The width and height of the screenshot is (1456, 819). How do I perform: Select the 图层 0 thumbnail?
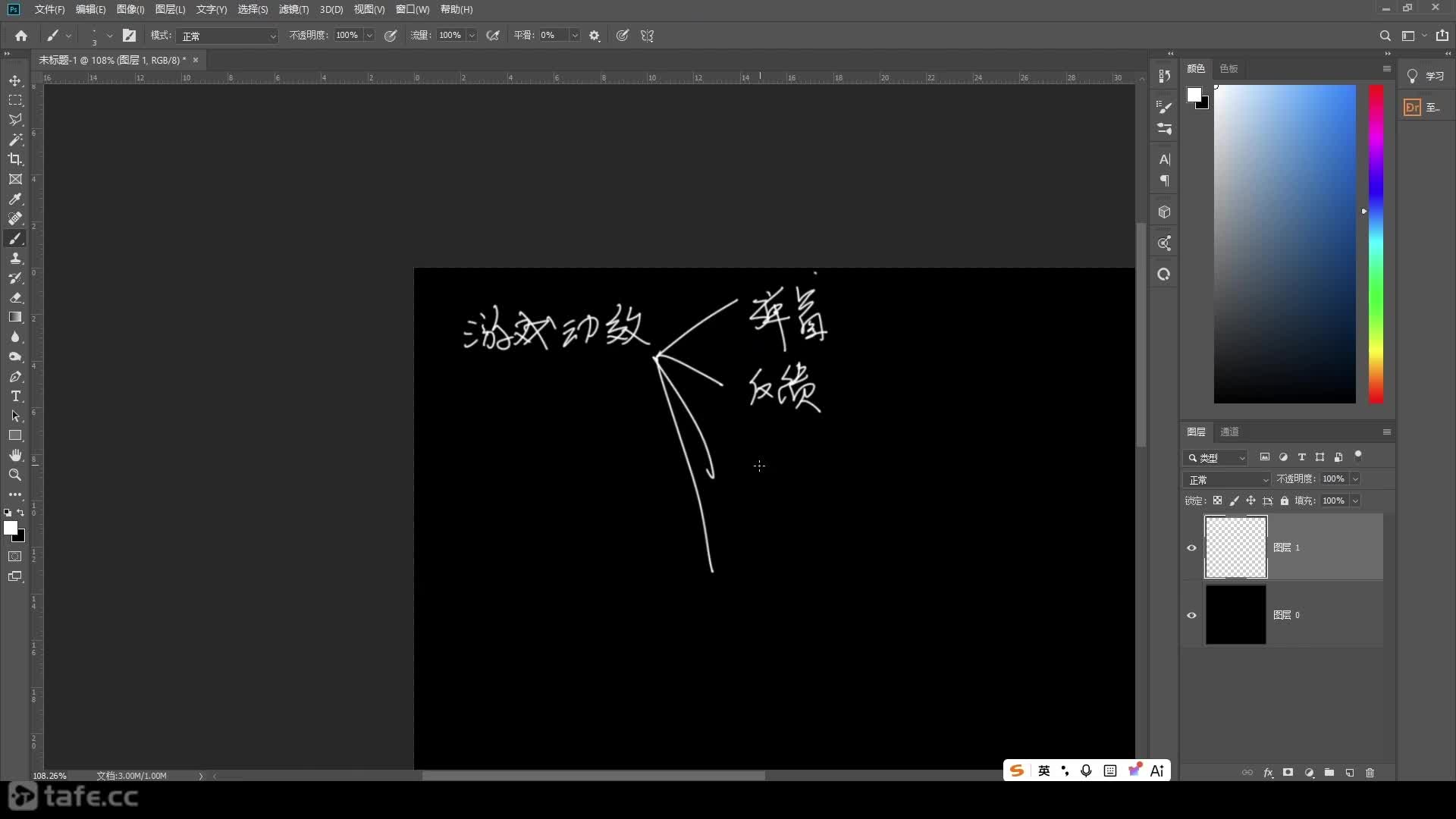click(1236, 615)
